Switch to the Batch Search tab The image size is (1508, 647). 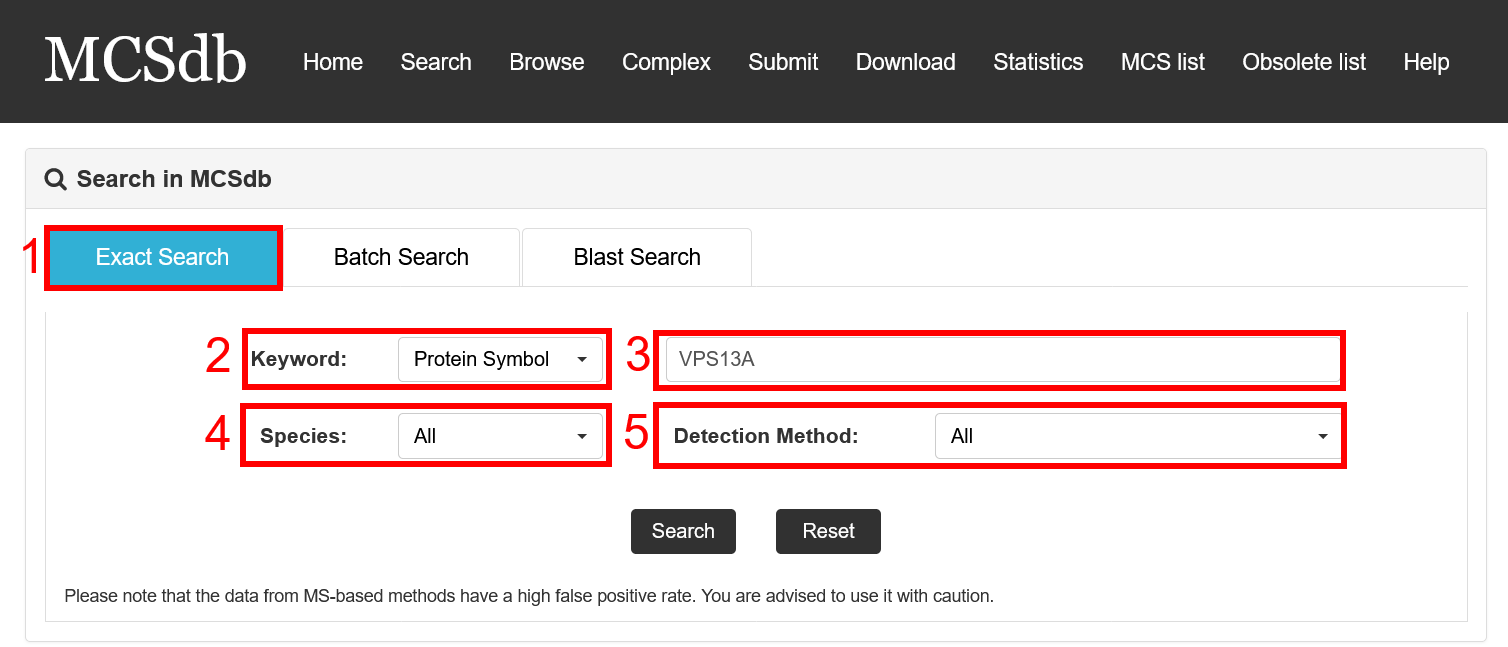[x=401, y=257]
